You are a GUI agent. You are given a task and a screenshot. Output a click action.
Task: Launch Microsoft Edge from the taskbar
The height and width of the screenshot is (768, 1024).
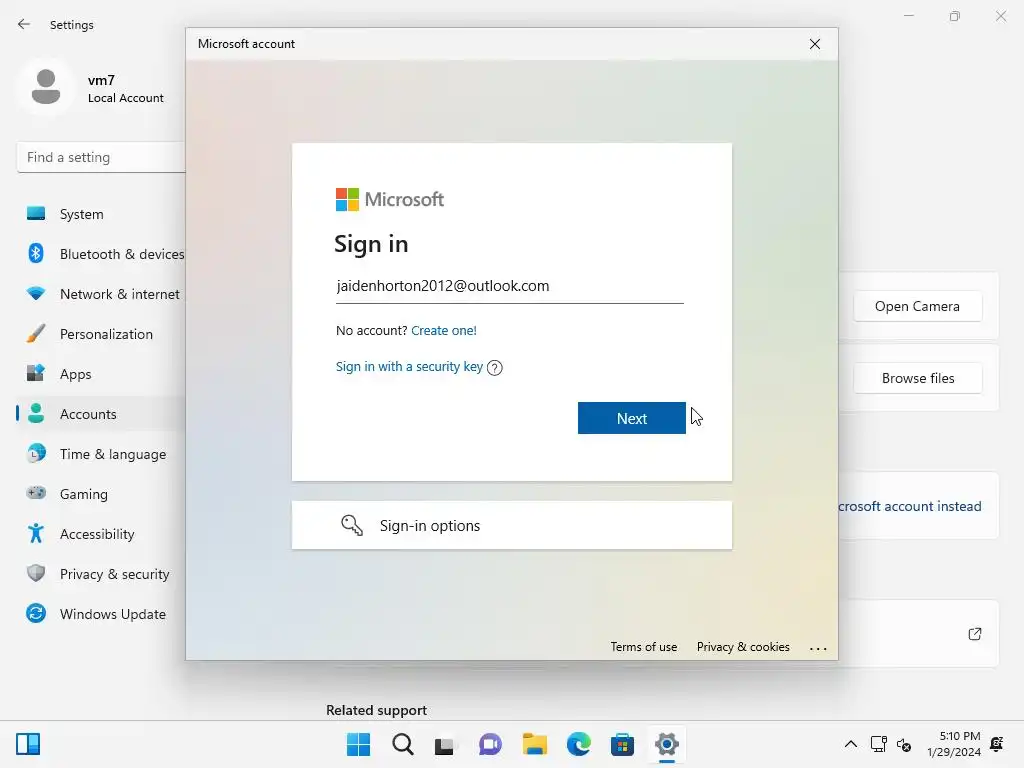tap(579, 744)
